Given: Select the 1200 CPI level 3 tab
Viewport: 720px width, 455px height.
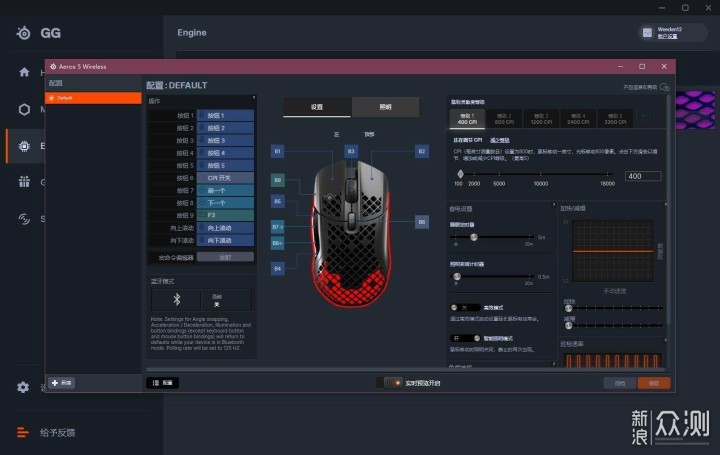Looking at the screenshot, I should tap(541, 119).
